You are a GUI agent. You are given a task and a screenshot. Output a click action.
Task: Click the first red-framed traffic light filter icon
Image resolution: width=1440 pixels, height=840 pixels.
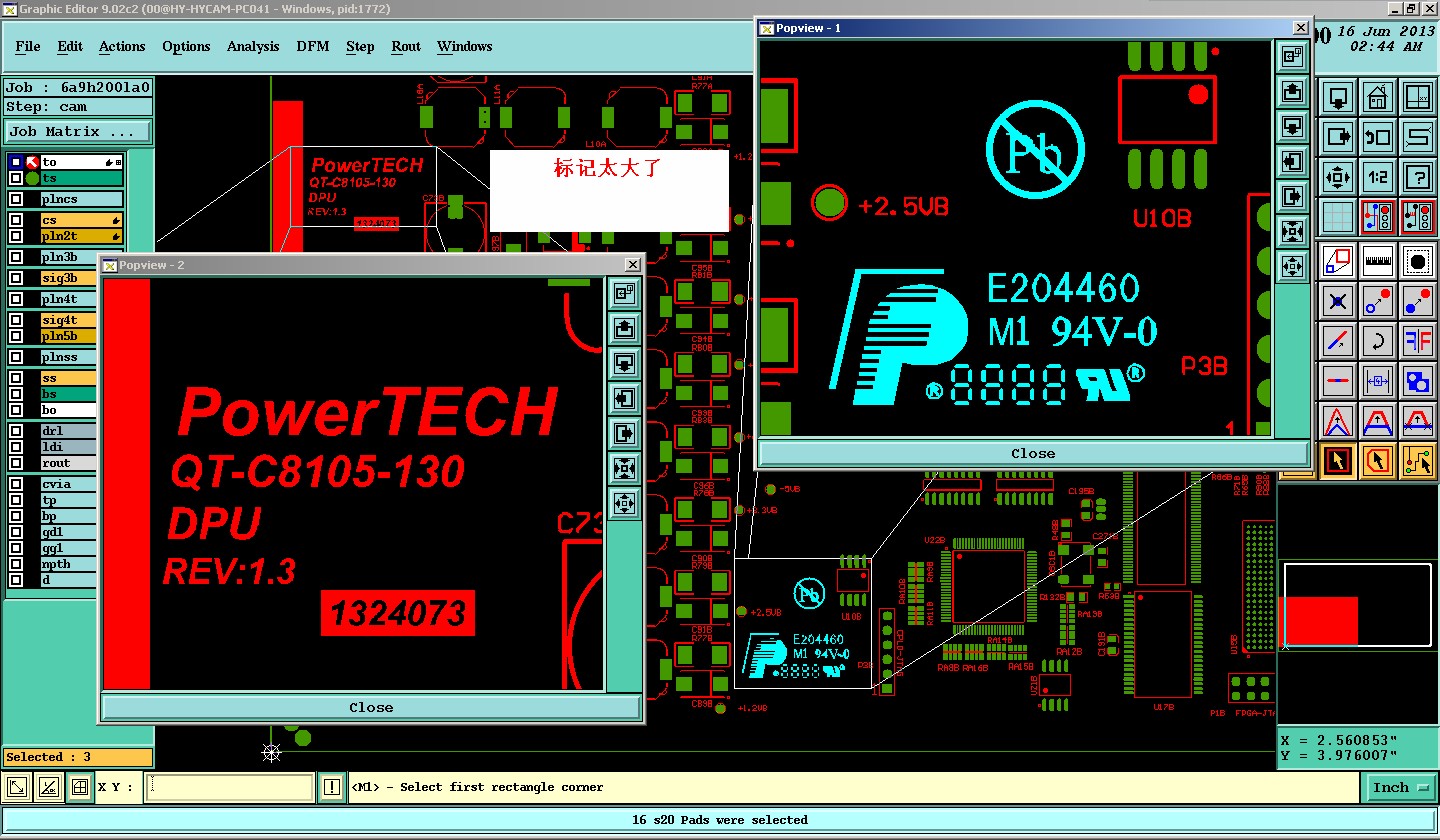click(x=1378, y=217)
